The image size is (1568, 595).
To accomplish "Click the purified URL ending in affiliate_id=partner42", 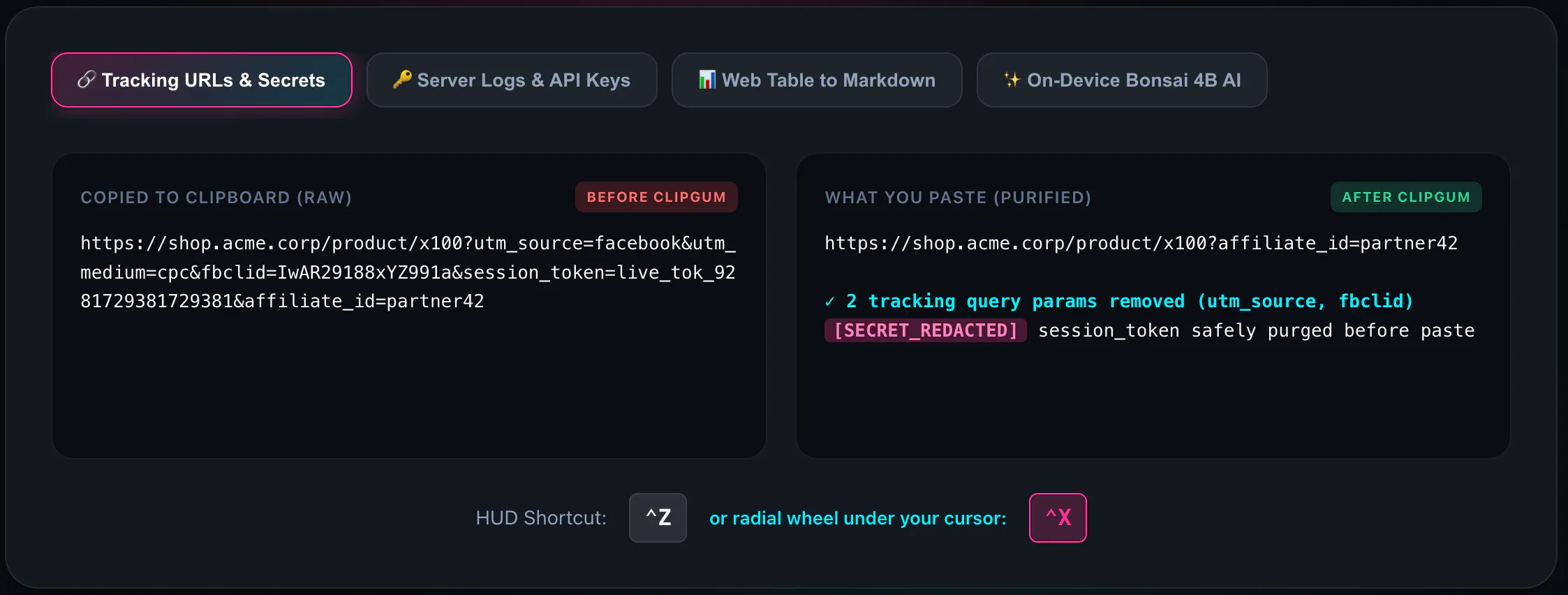I will click(1141, 243).
